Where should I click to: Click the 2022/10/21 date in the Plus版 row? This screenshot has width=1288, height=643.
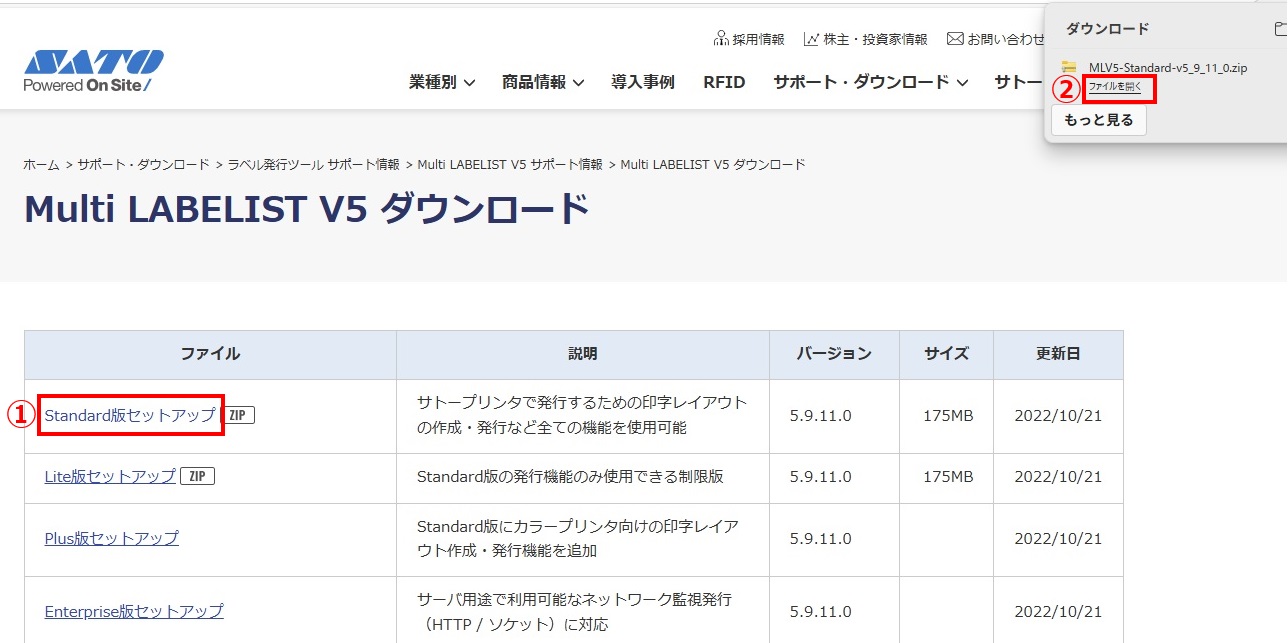tap(1058, 538)
